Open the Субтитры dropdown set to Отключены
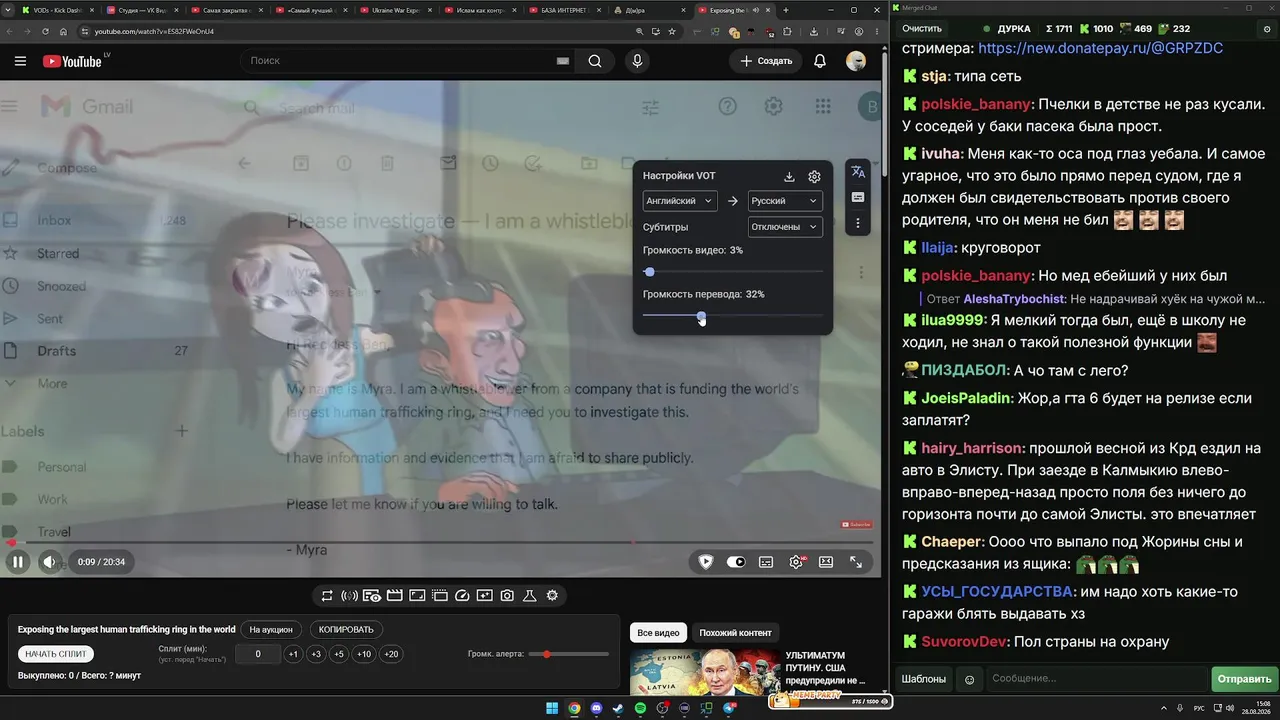Viewport: 1280px width, 720px height. tap(785, 227)
